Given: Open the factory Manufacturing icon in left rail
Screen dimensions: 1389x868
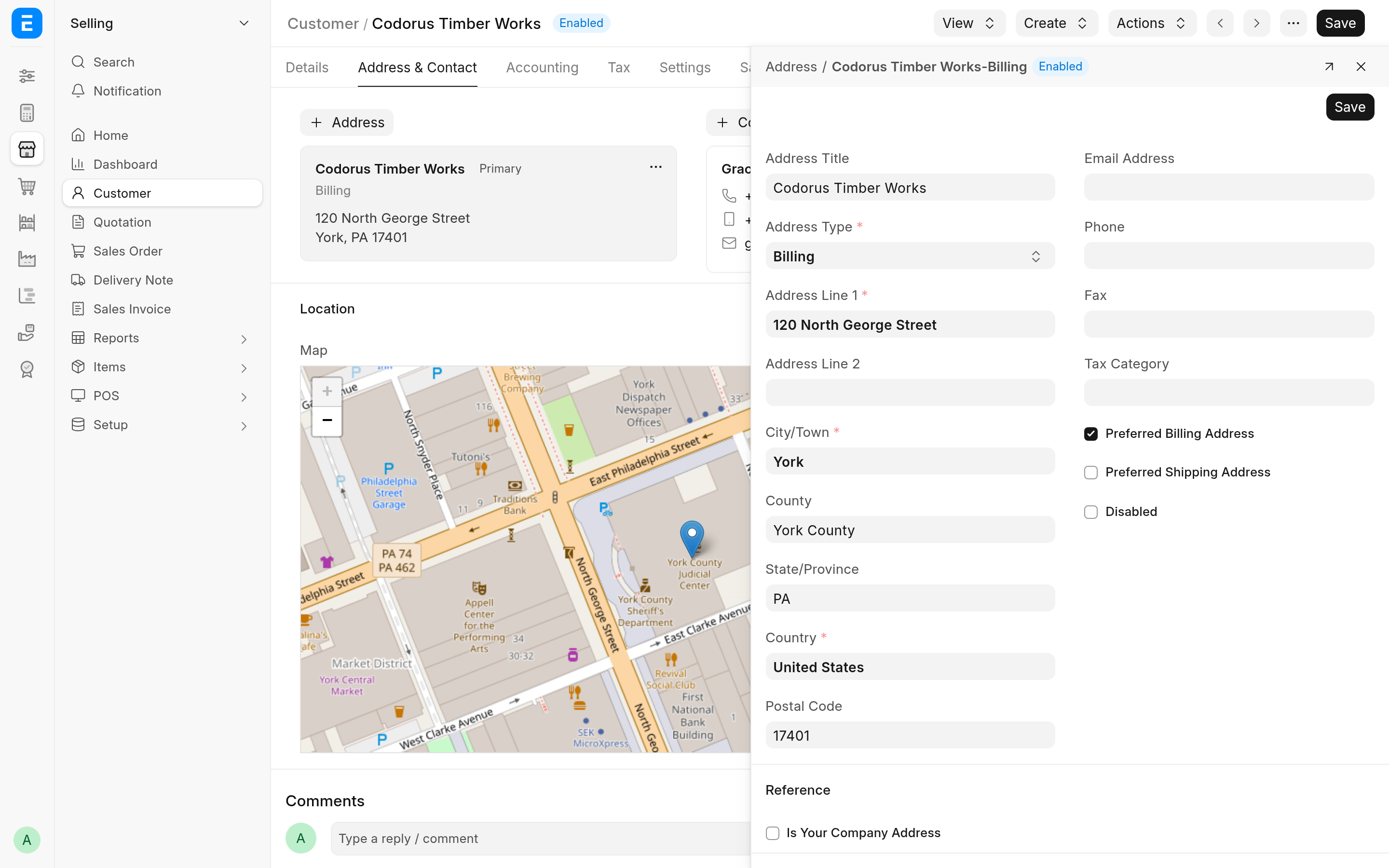Looking at the screenshot, I should point(27,259).
